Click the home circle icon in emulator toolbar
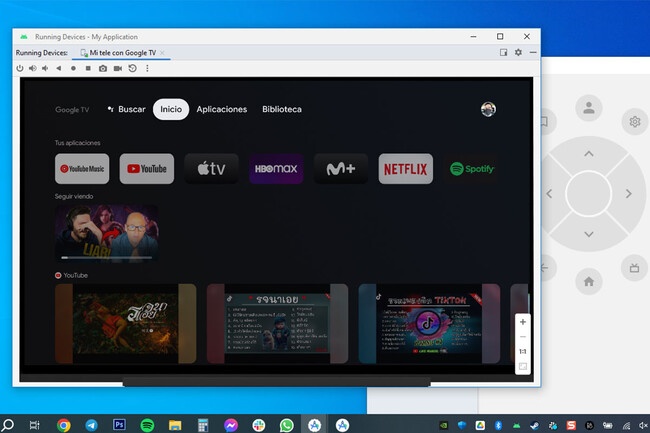 click(x=73, y=68)
